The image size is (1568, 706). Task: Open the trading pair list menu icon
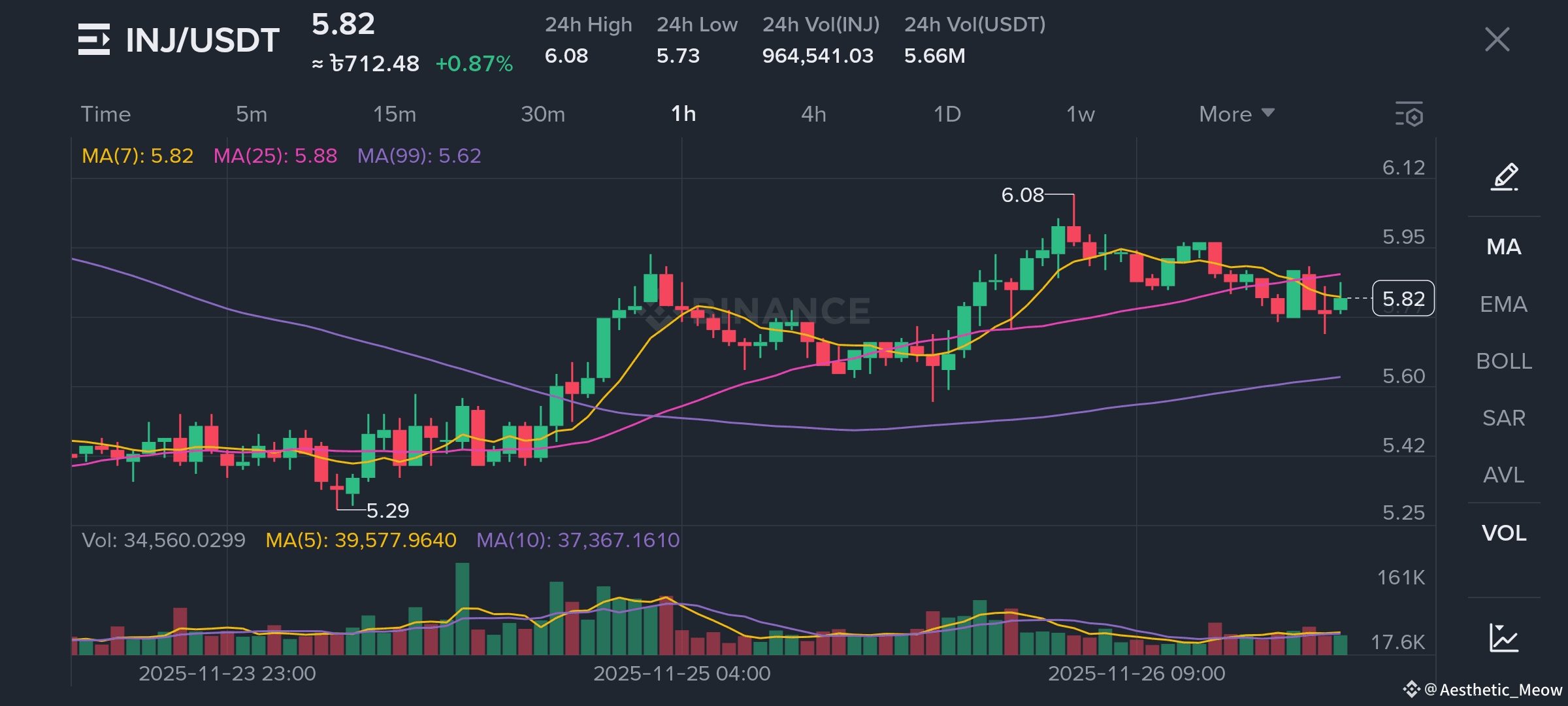pos(94,39)
